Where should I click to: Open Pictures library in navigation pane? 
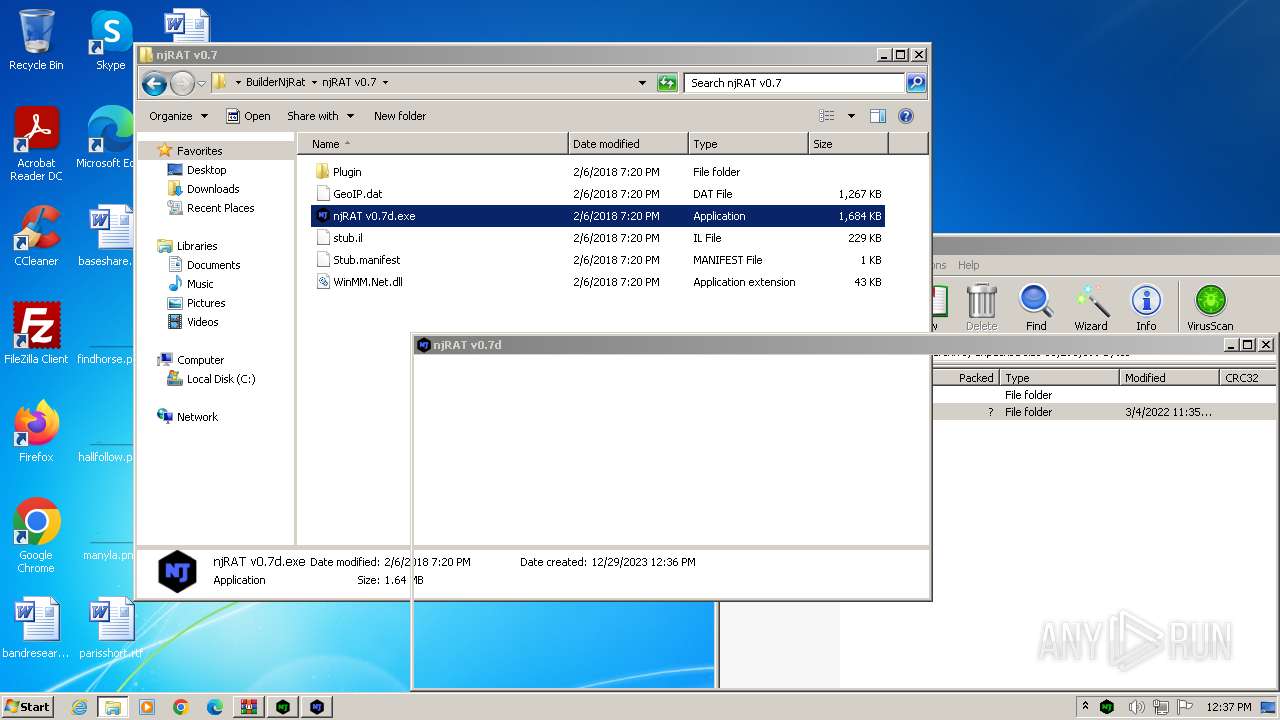[206, 303]
